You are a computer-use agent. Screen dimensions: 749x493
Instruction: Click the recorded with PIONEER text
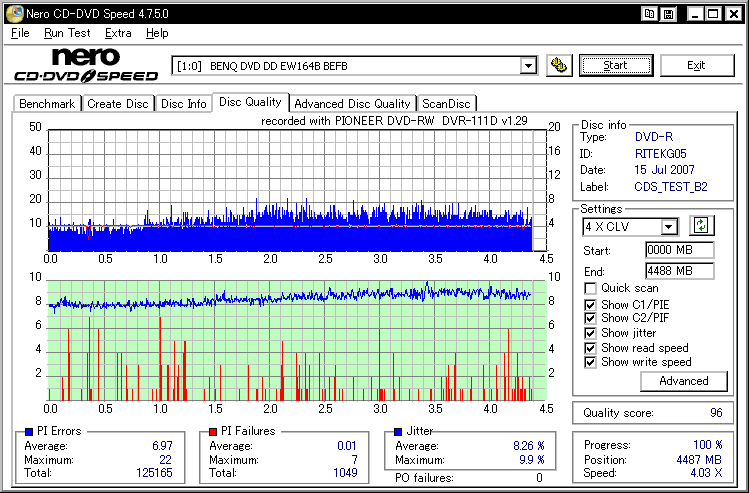pyautogui.click(x=394, y=121)
